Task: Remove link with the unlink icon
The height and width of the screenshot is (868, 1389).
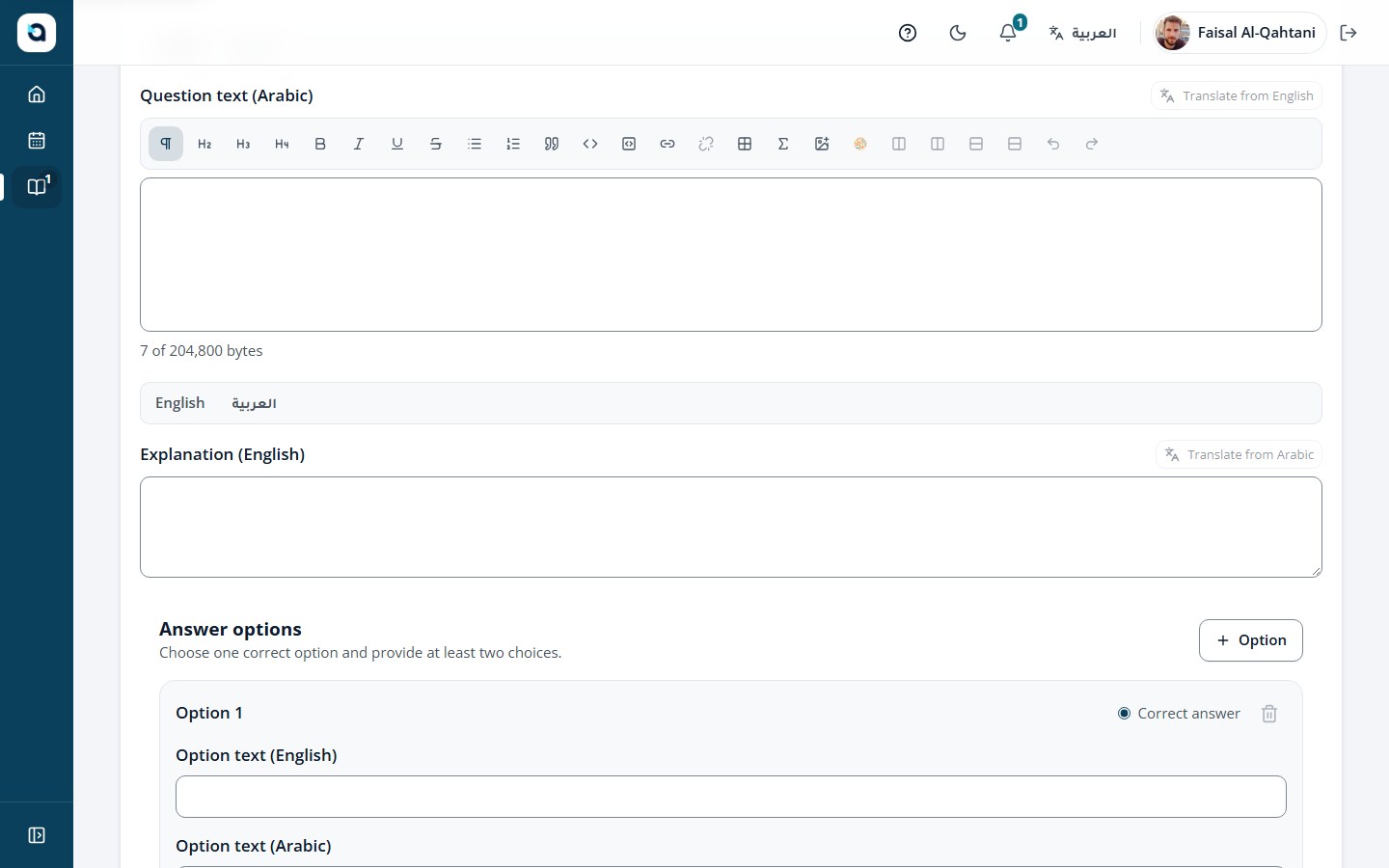Action: point(706,144)
